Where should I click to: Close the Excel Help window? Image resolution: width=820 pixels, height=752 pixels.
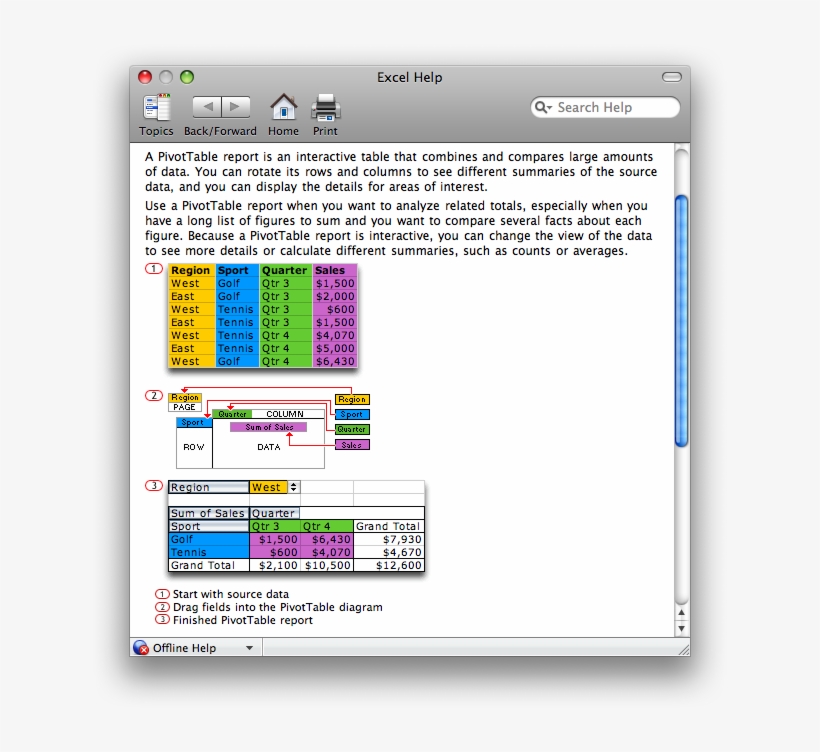coord(145,77)
